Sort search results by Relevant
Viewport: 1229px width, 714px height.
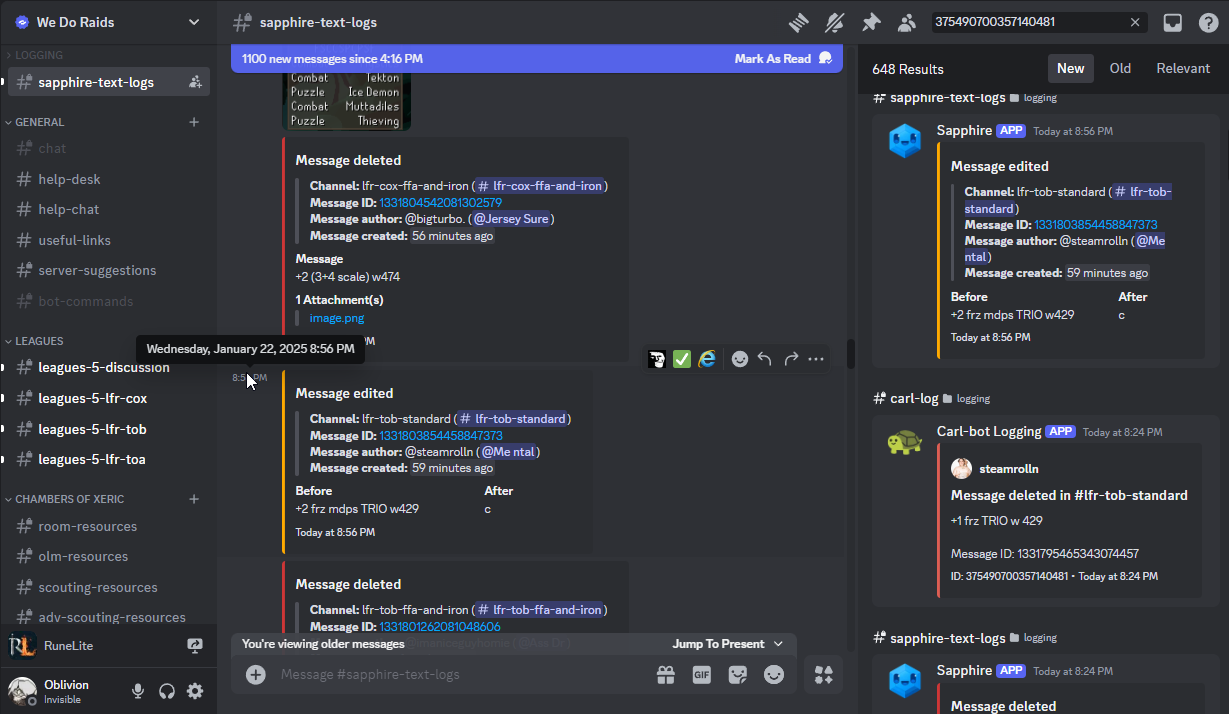(1183, 68)
